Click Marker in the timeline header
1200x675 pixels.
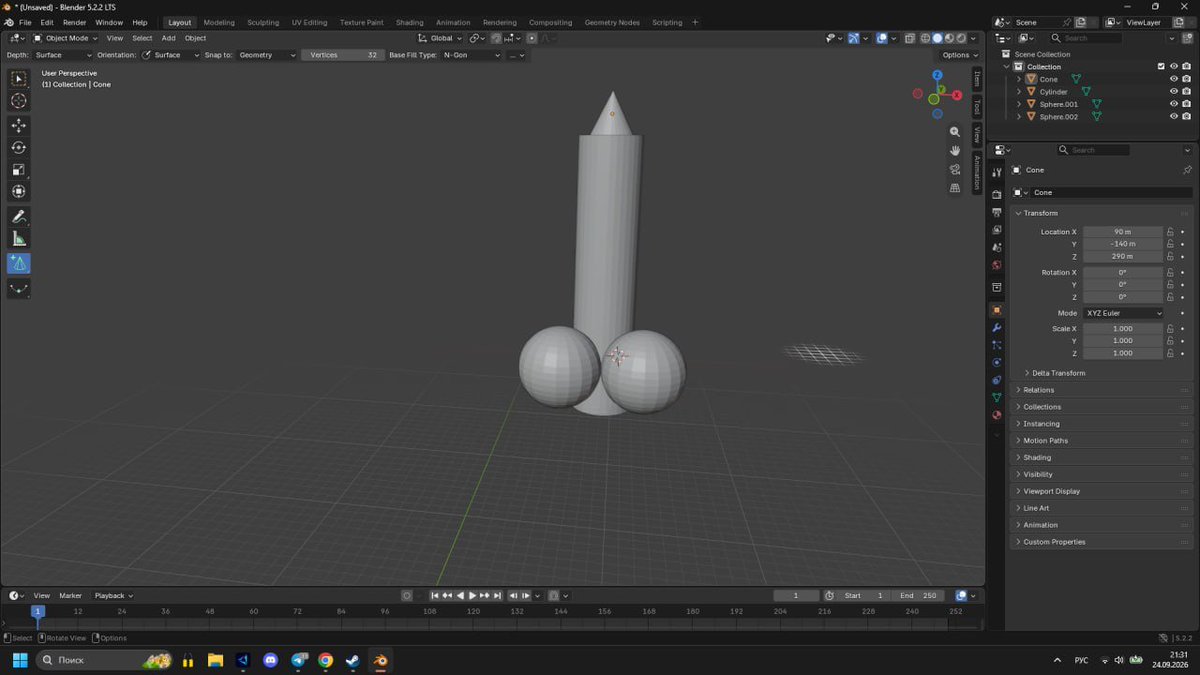(70, 595)
